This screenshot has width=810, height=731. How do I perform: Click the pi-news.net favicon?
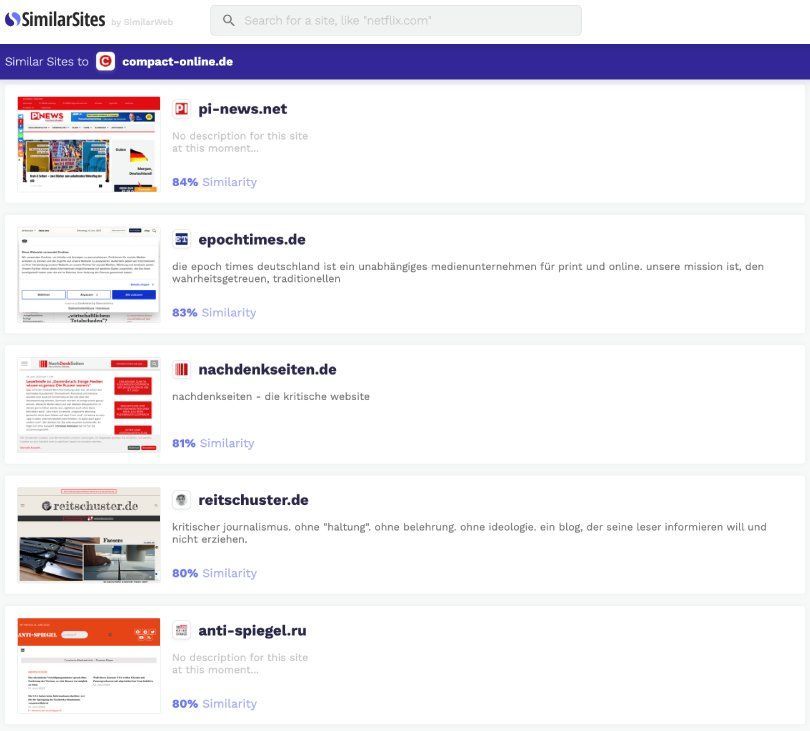(x=181, y=109)
